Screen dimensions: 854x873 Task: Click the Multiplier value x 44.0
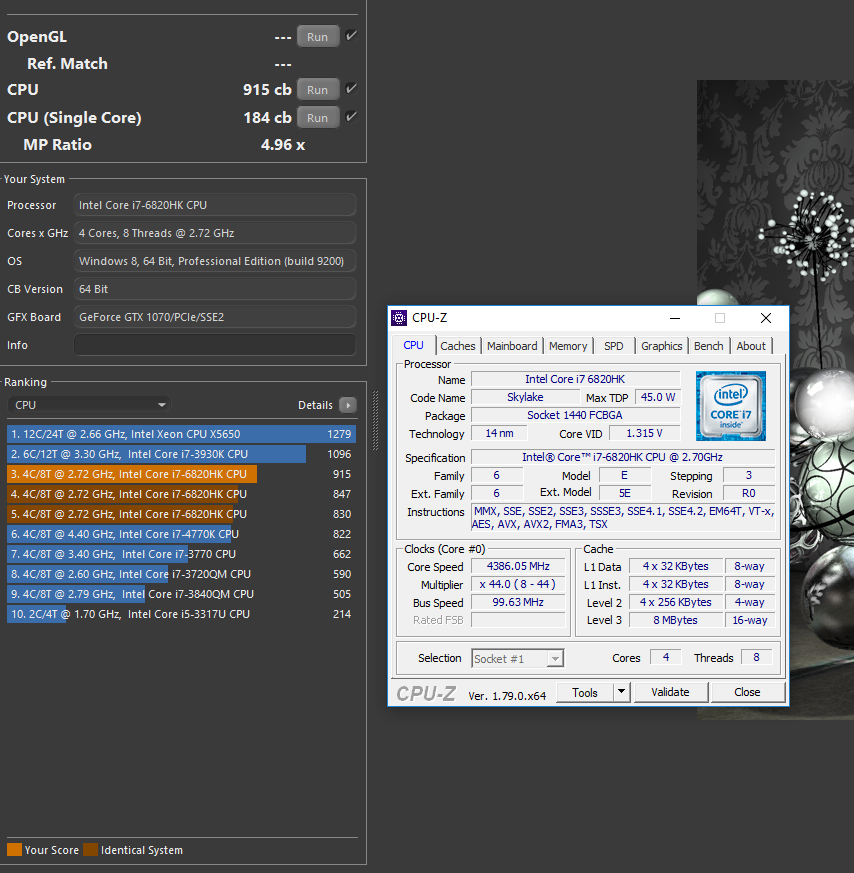click(x=518, y=584)
